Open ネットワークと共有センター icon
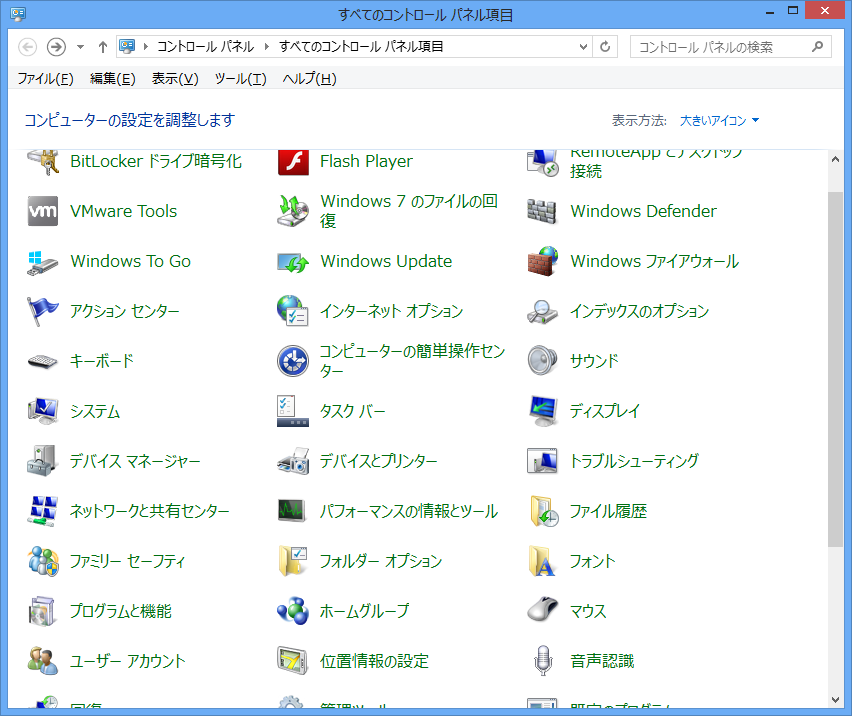The height and width of the screenshot is (716, 852). pos(43,511)
